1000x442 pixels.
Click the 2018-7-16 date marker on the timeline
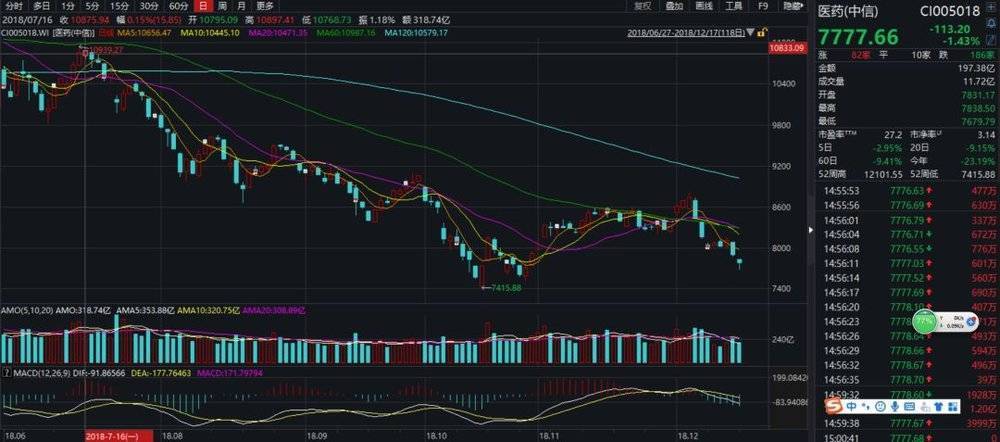point(118,436)
